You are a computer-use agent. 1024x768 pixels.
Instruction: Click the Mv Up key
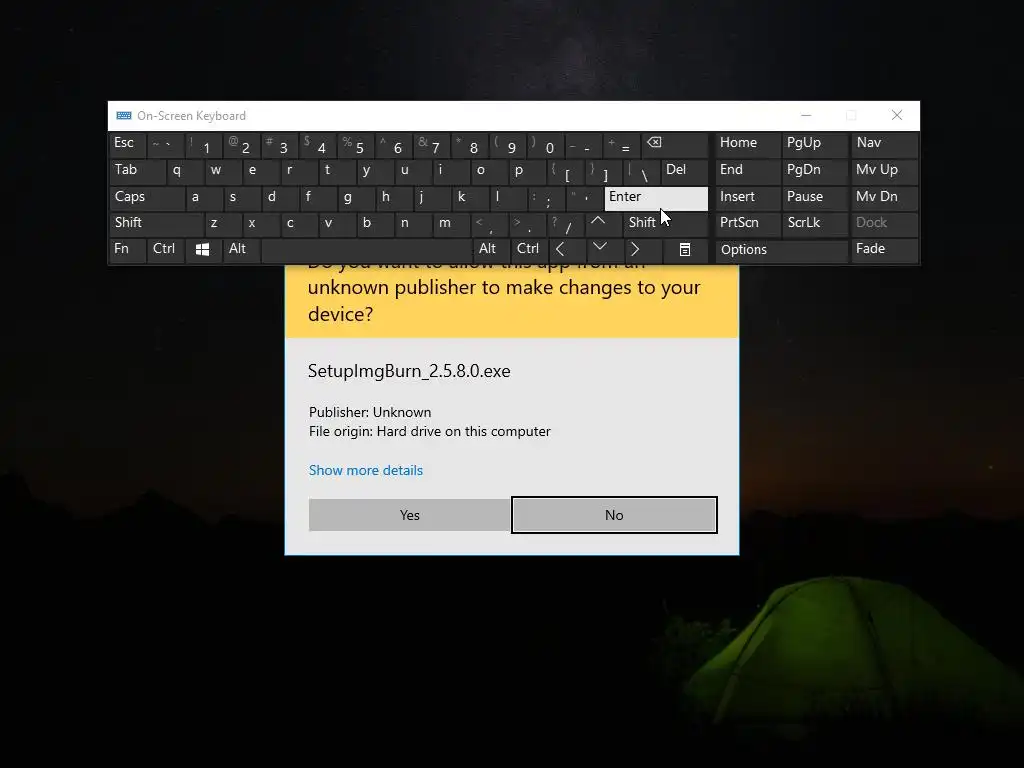tap(884, 171)
